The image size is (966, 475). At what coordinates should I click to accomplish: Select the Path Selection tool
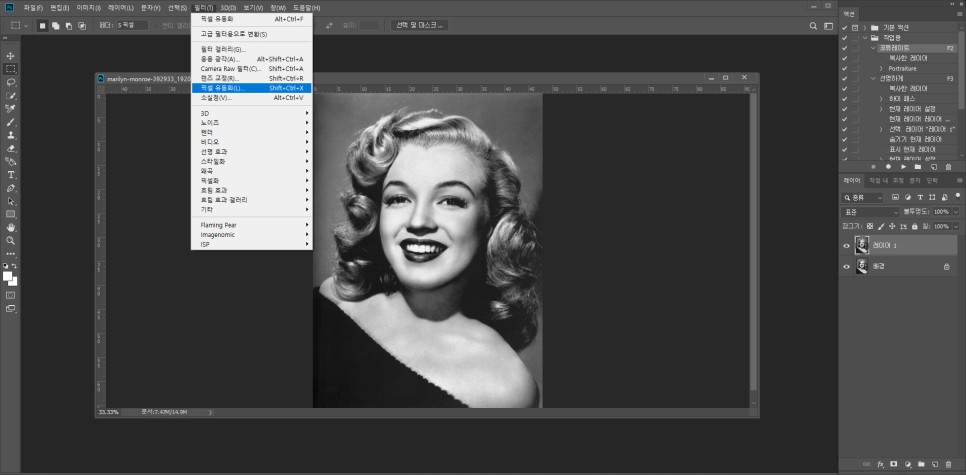click(10, 201)
